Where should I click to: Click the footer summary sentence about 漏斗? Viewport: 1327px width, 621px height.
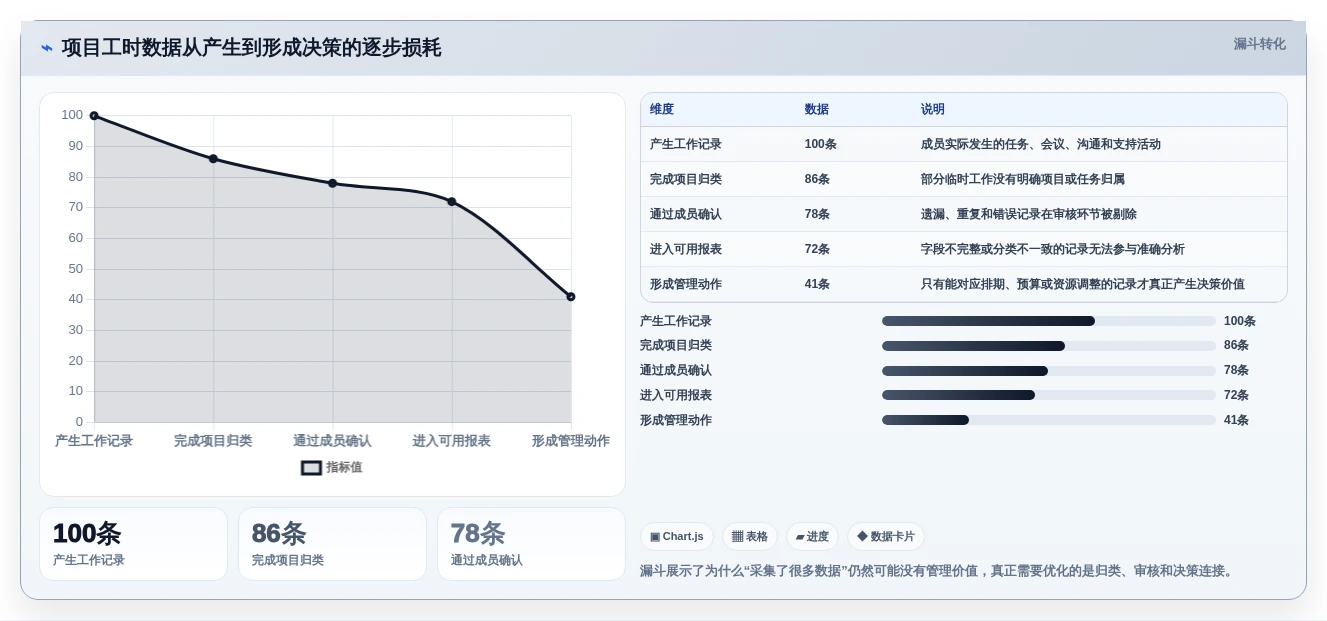coord(939,571)
